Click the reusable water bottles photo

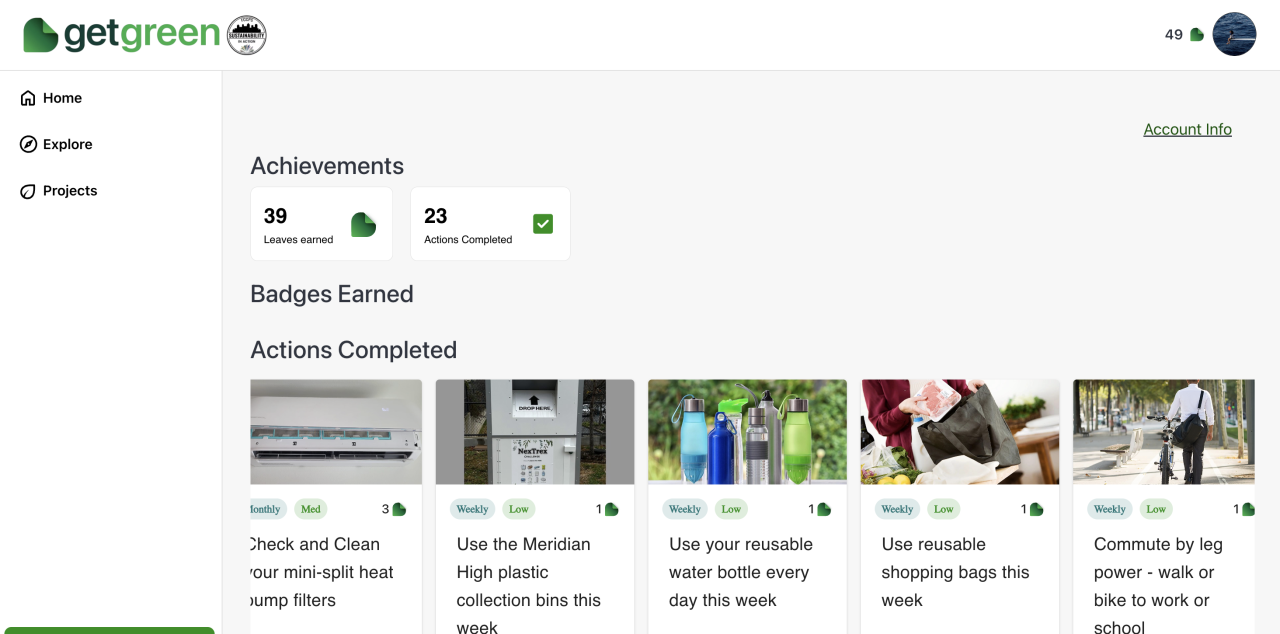pyautogui.click(x=747, y=432)
